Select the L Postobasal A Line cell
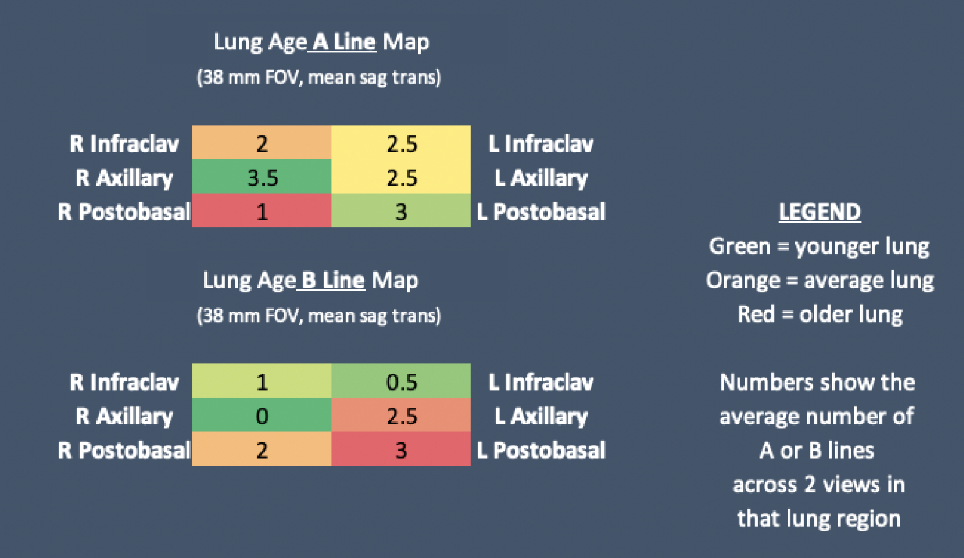Screen dimensions: 964x558 click(401, 212)
